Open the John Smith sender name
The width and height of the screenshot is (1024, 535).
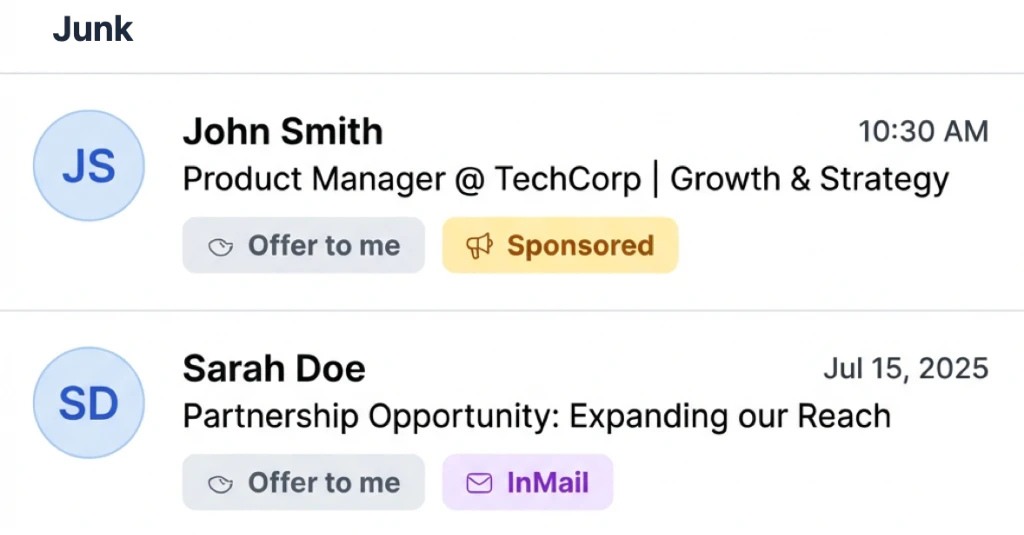click(x=282, y=132)
